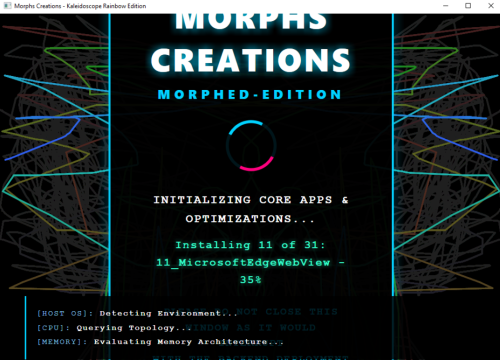Click 'INITIALIZING CORE APPS &' text
This screenshot has height=360, width=500.
click(251, 200)
